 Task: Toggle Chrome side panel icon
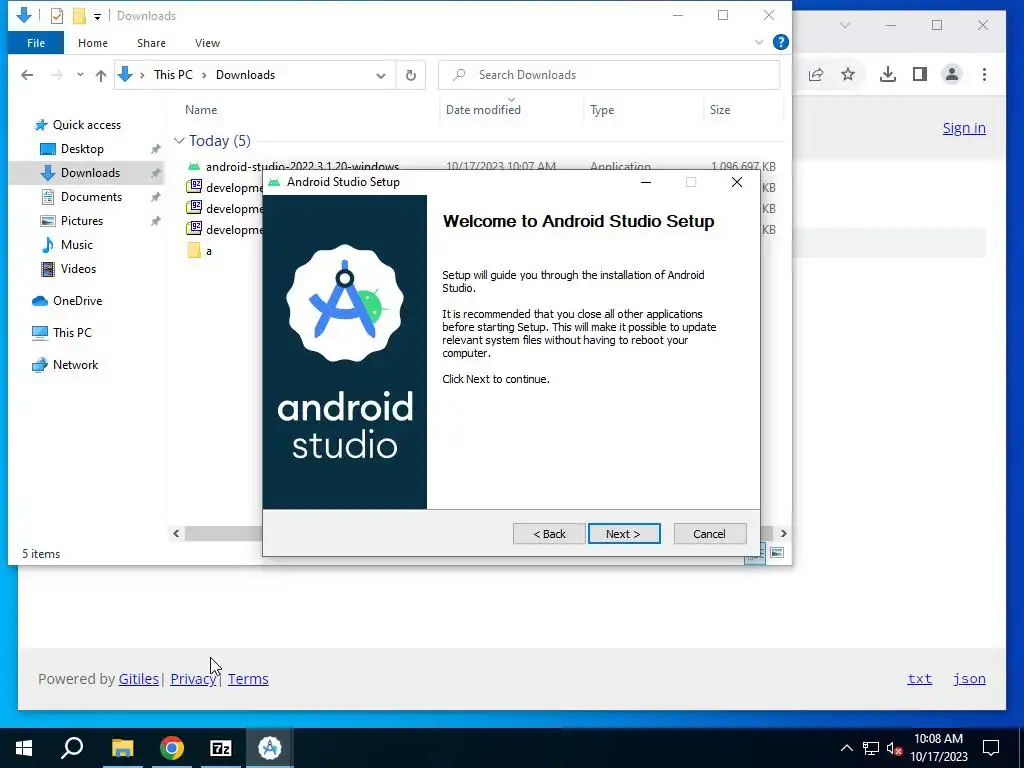920,74
